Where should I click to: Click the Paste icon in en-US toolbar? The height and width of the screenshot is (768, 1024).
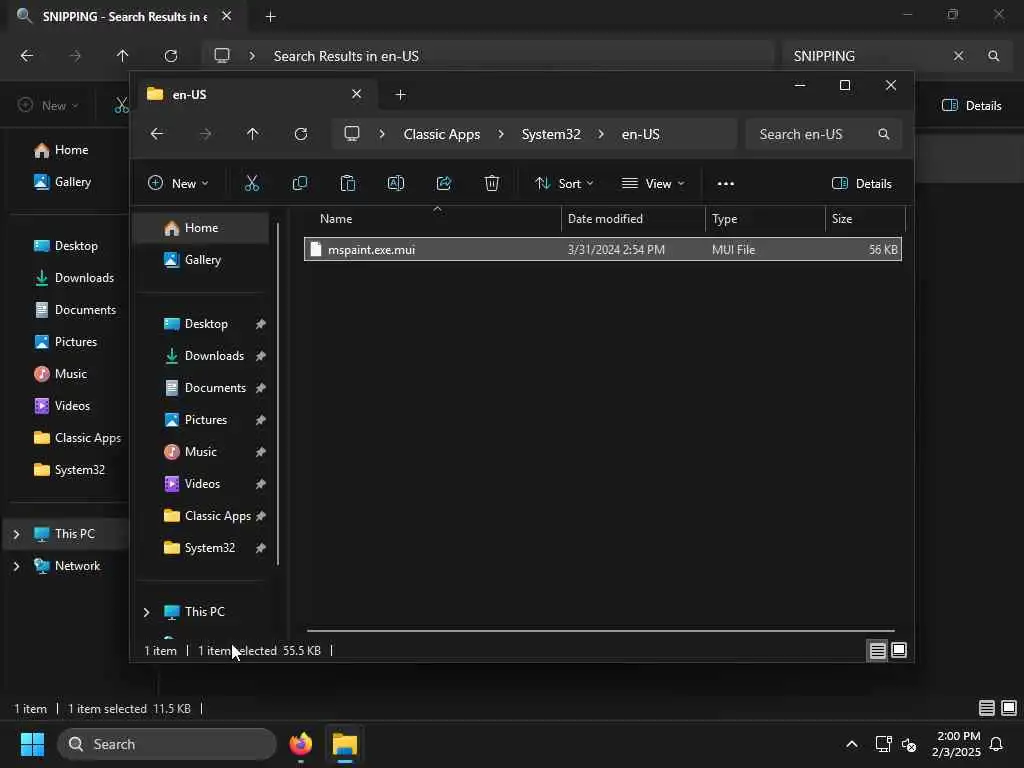[x=347, y=184]
